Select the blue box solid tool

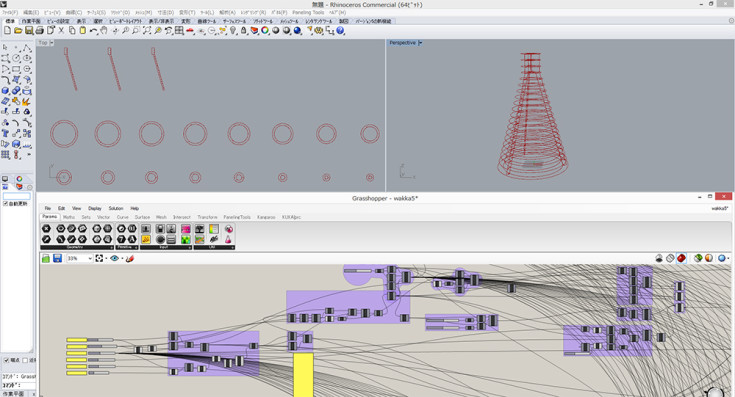[5, 90]
